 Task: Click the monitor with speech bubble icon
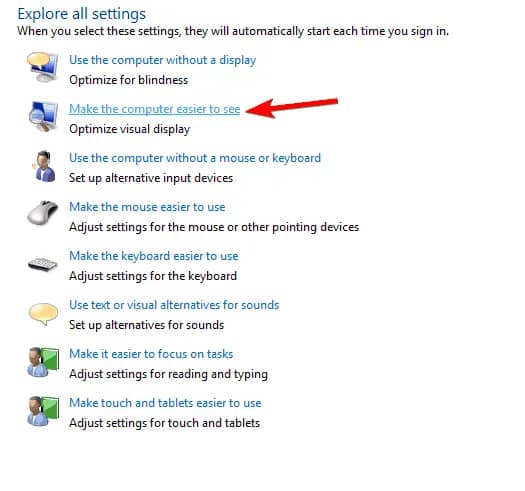tap(43, 67)
